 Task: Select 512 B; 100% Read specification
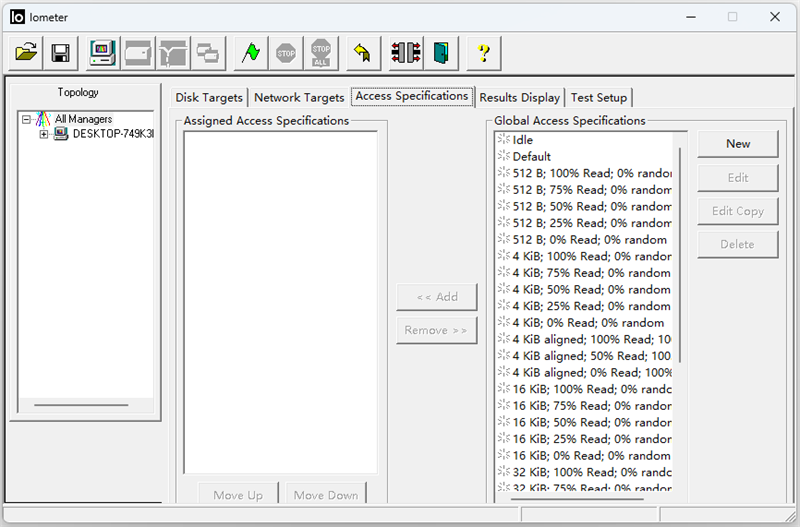(584, 173)
